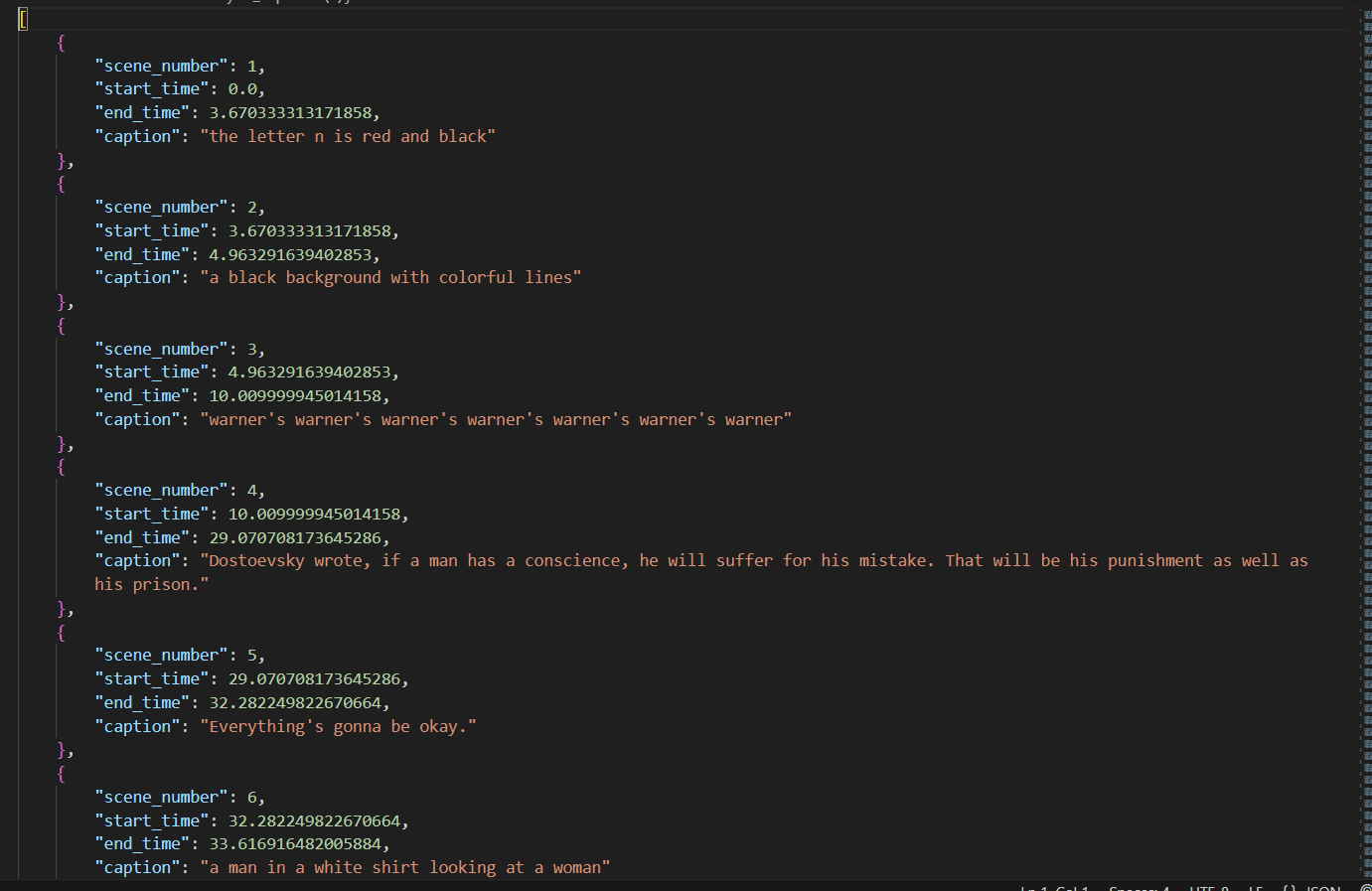
Task: Click the "caption" key in scene 4
Action: [137, 561]
